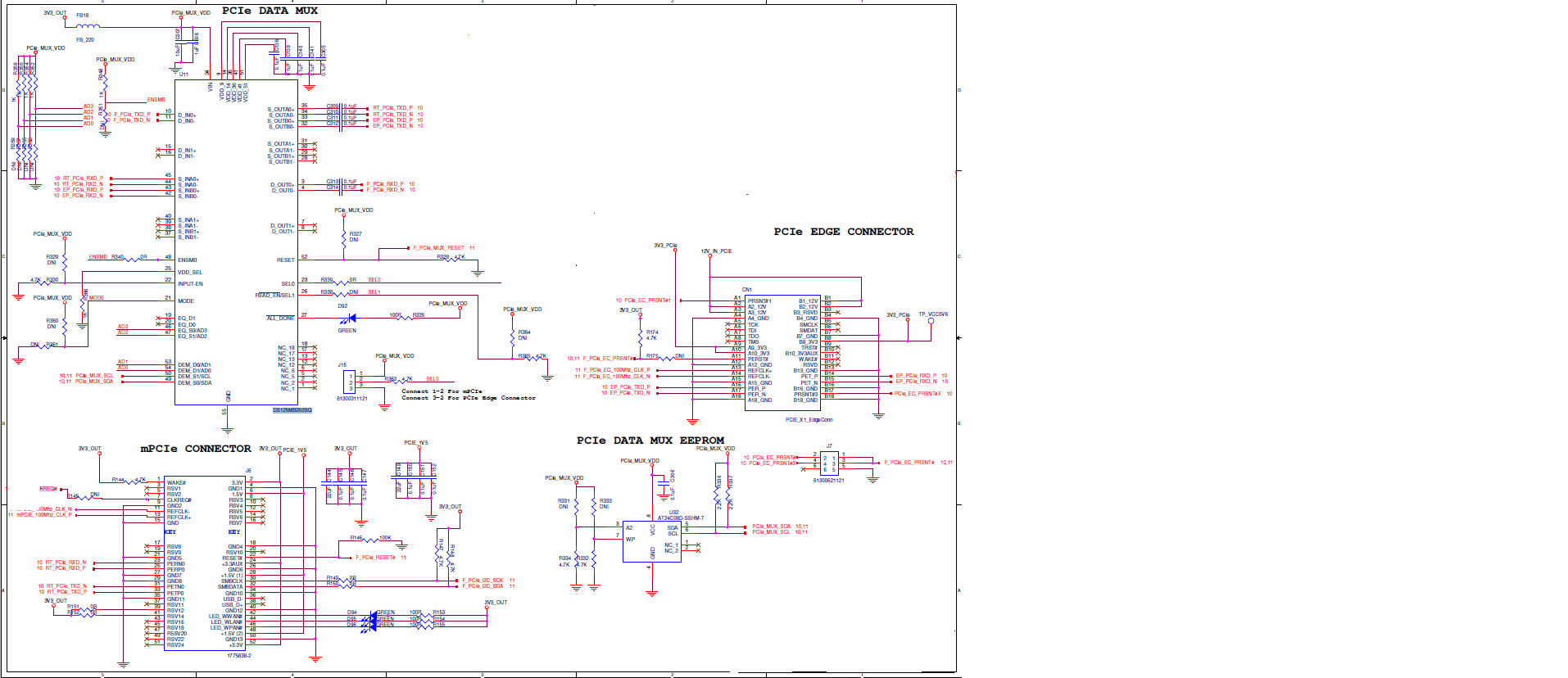Viewport: 1568px width, 678px height.
Task: Click the 'Connect 3-2 For PCIe Edge Connector' note
Action: point(469,398)
